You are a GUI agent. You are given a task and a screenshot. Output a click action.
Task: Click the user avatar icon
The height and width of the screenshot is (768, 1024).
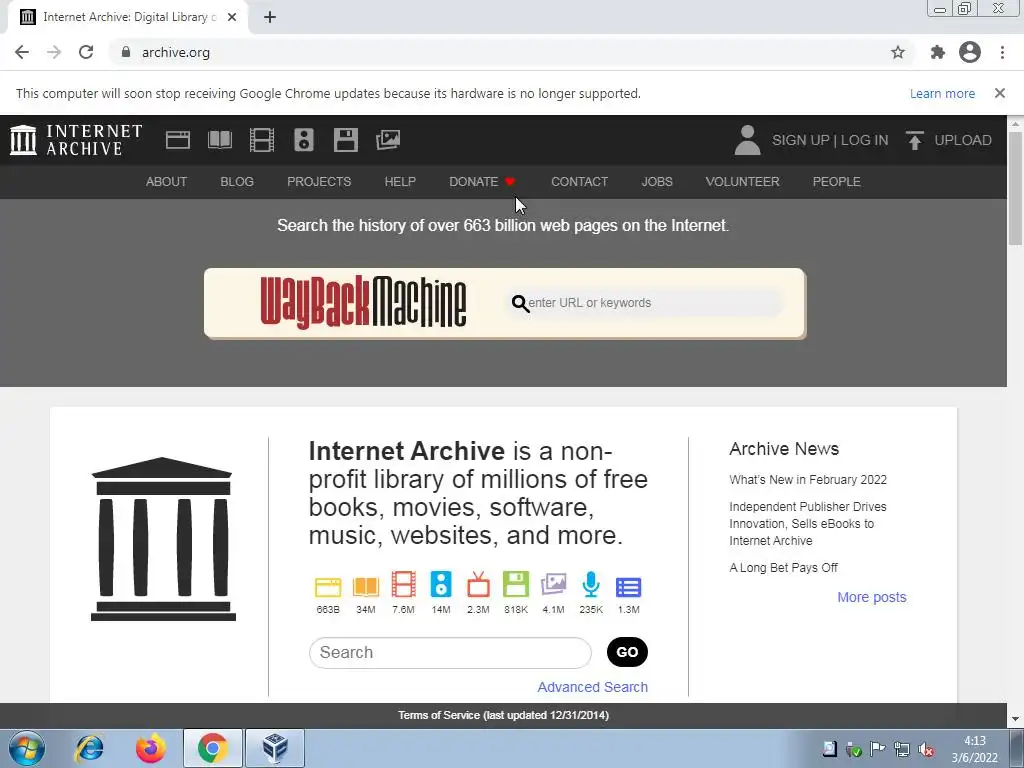(x=747, y=140)
